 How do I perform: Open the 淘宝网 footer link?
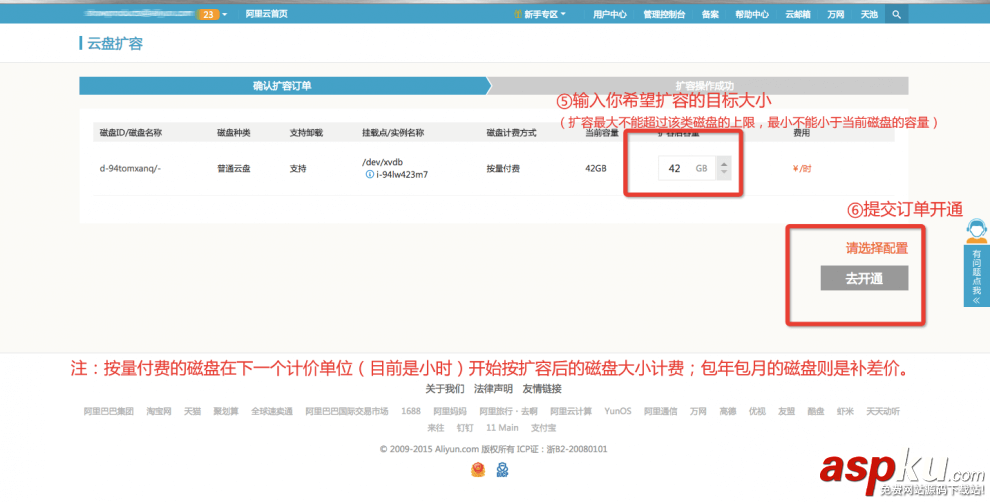159,411
